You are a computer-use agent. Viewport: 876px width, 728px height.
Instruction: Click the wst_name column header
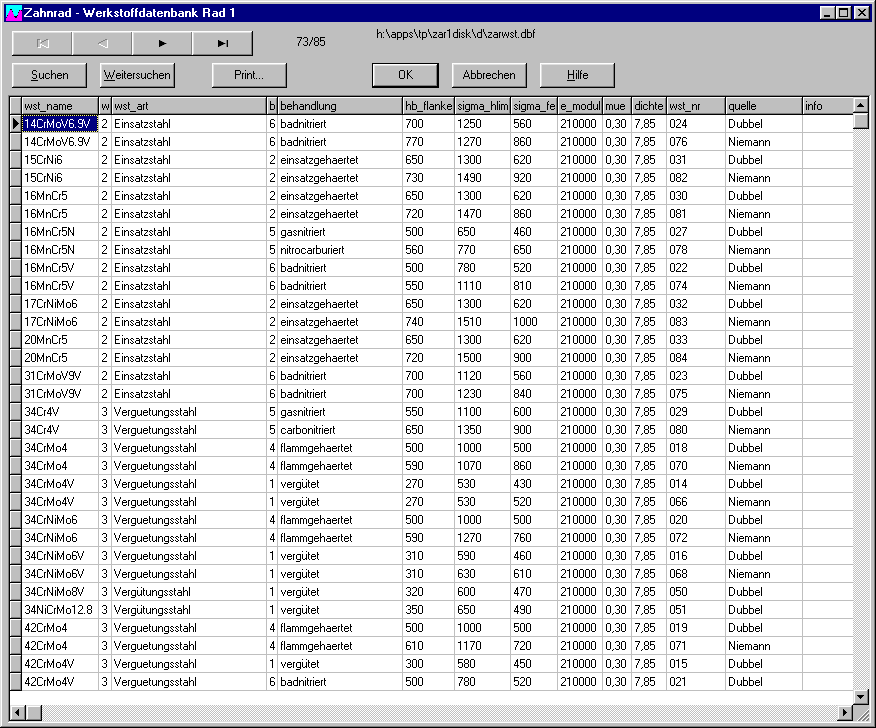click(x=60, y=106)
